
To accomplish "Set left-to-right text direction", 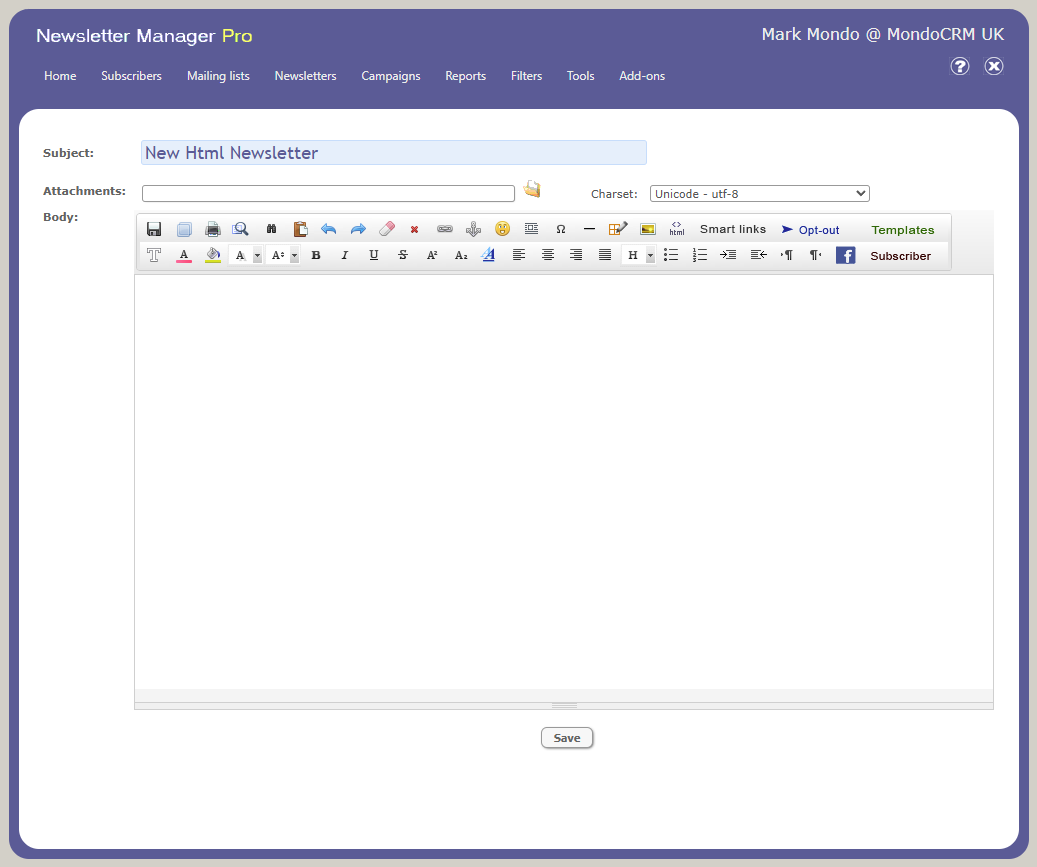I will pos(786,255).
